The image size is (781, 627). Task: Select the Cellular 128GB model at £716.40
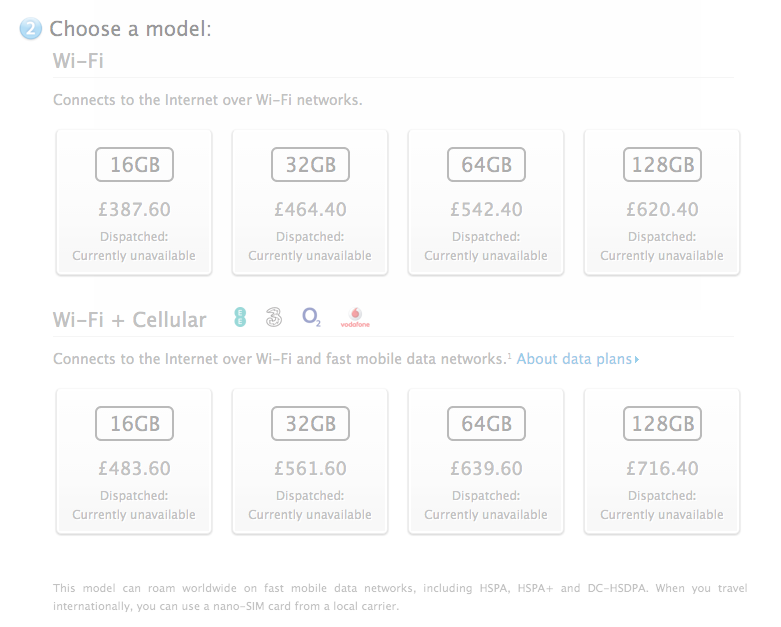(x=662, y=462)
